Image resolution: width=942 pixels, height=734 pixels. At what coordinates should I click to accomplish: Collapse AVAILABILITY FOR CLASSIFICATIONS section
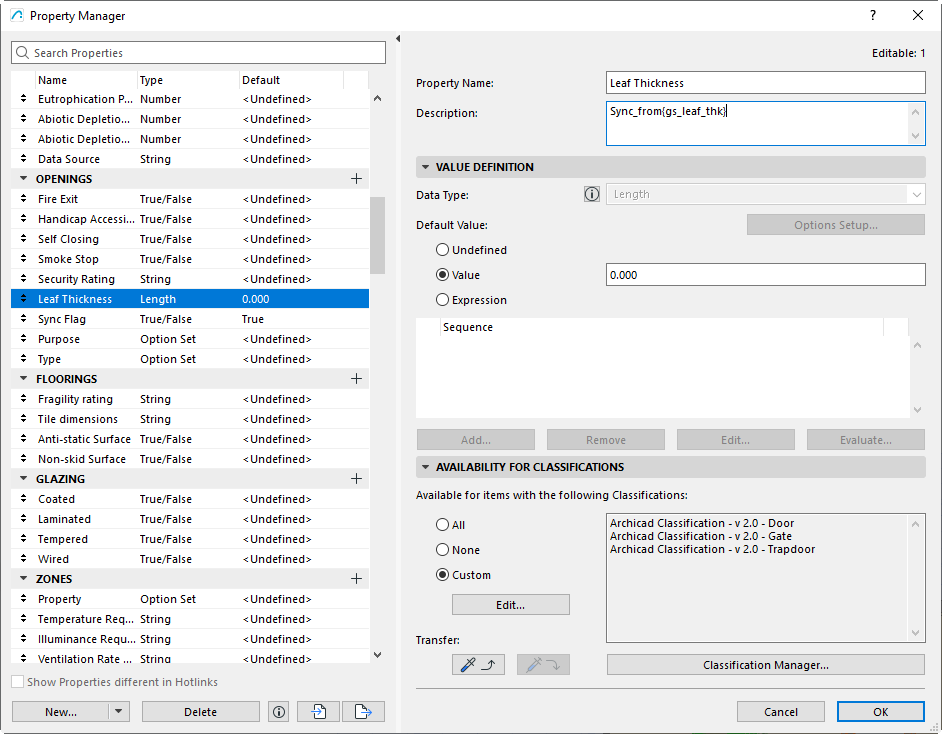[x=425, y=467]
